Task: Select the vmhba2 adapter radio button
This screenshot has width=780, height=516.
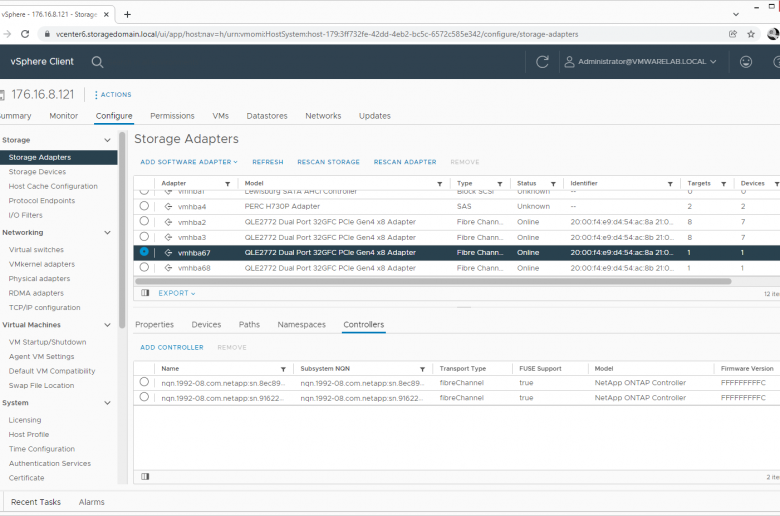Action: pos(144,221)
